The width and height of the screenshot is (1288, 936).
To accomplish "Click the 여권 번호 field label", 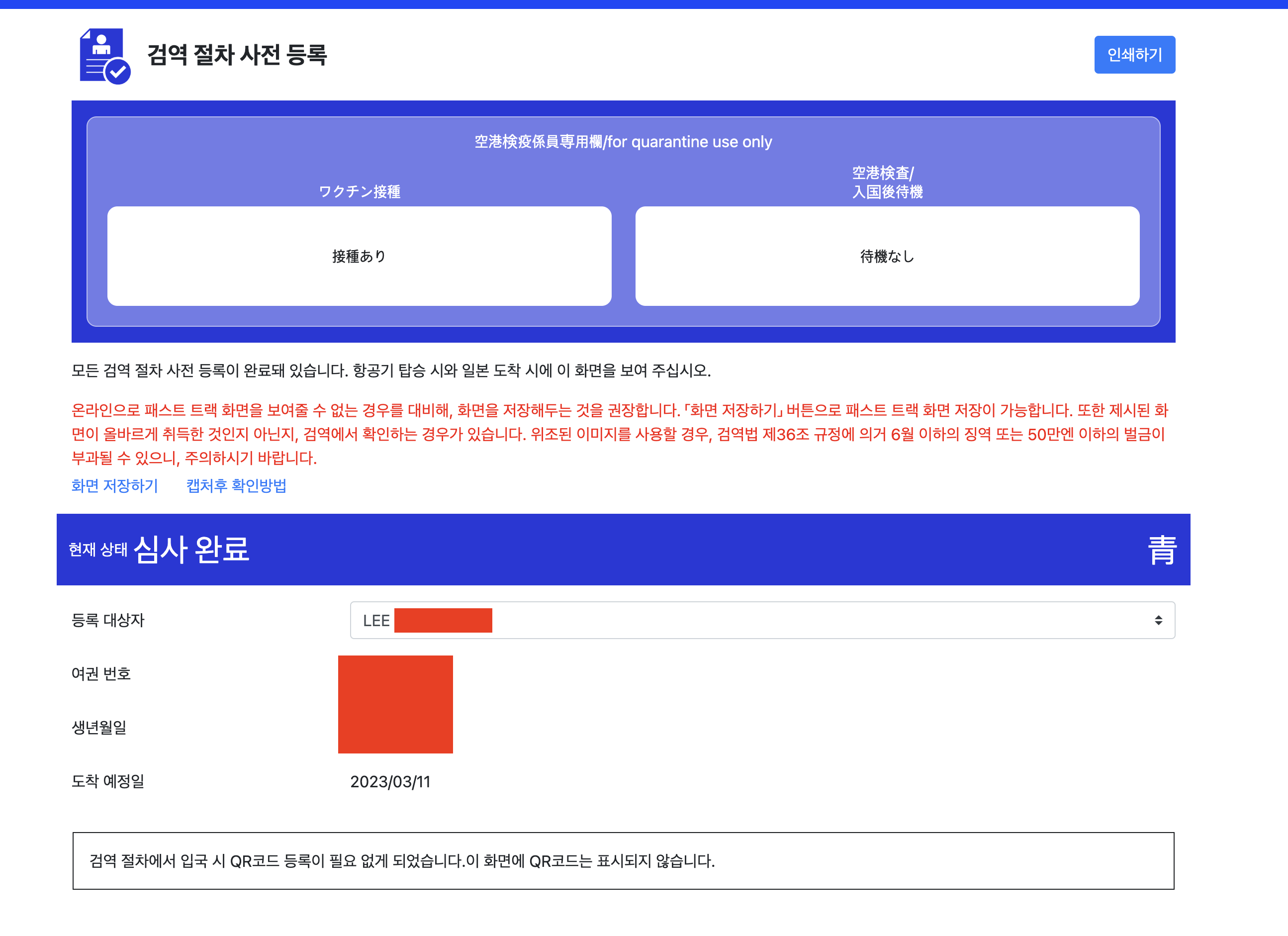I will click(101, 673).
